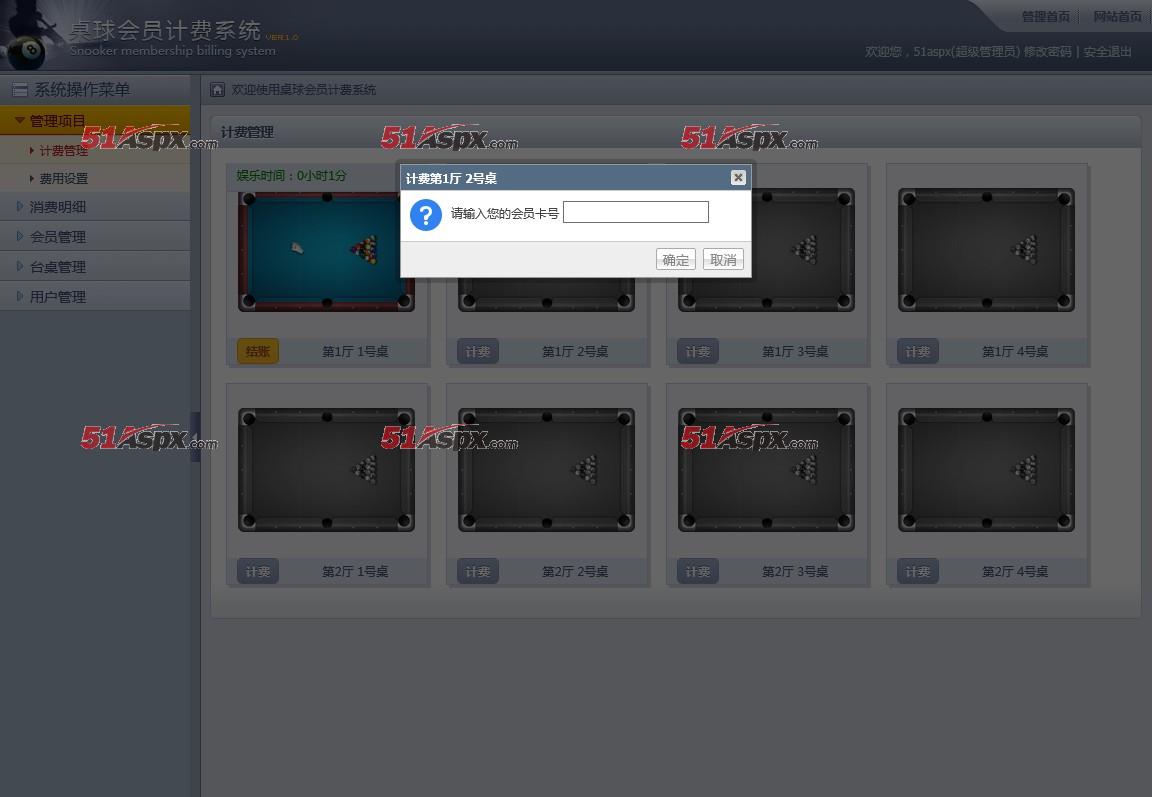Click the 第1厅 3号桌 label

coord(795,352)
